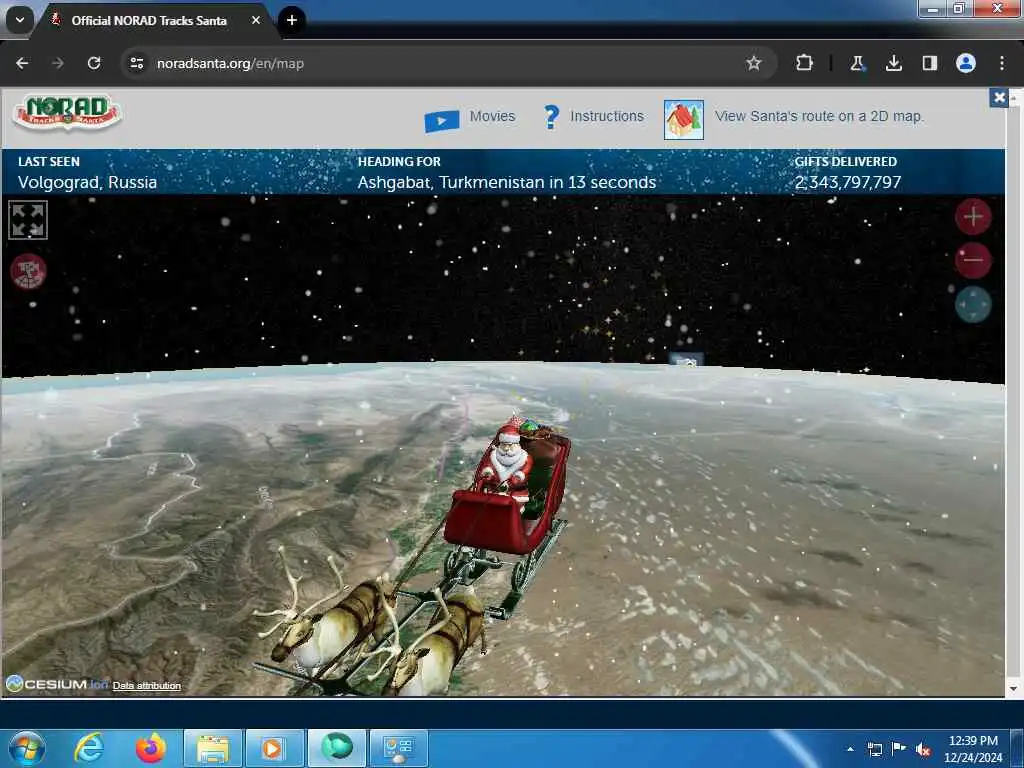
Task: Launch Internet Explorer from the taskbar
Action: (89, 748)
